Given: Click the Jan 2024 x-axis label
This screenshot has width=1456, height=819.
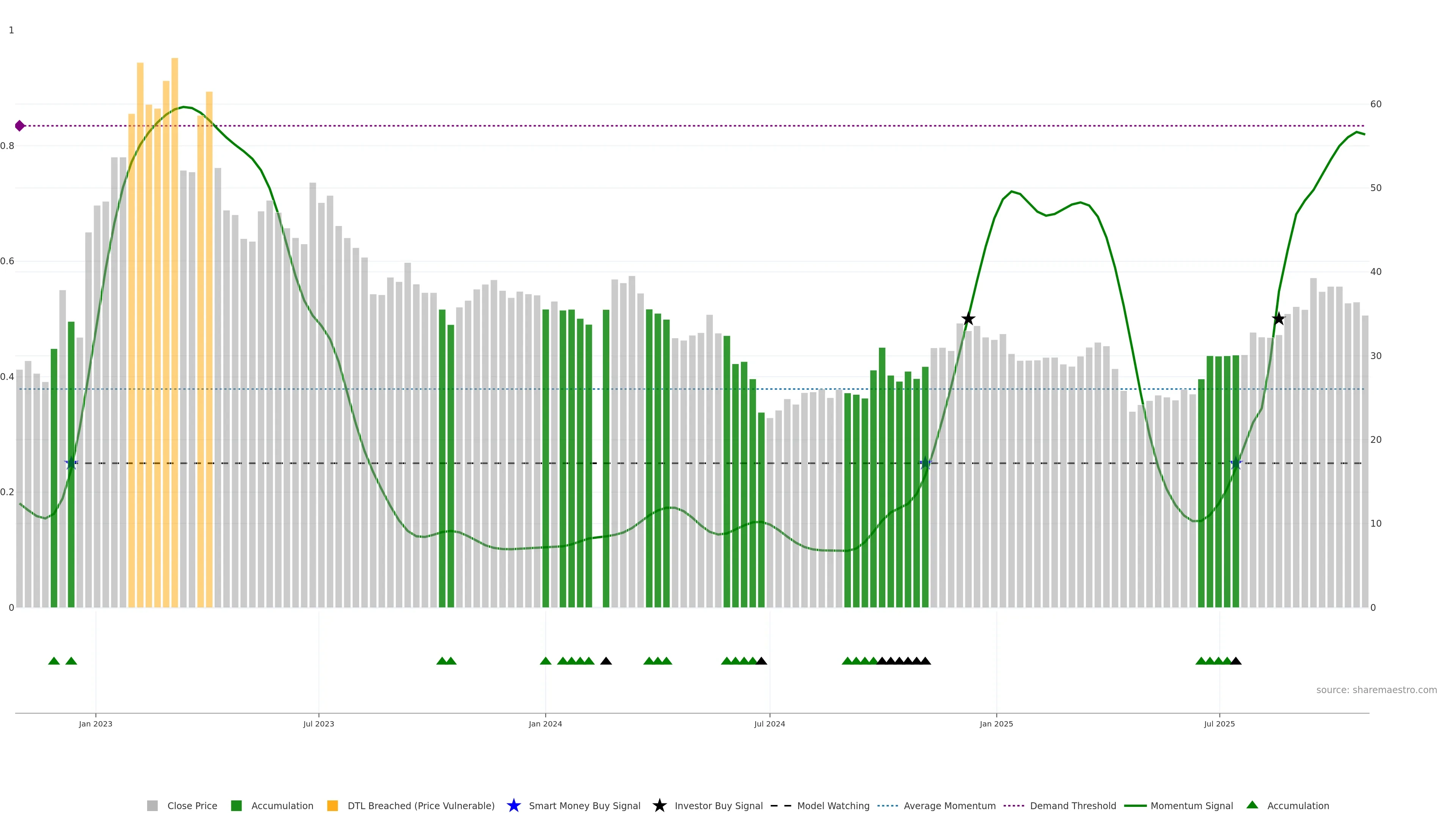Looking at the screenshot, I should pyautogui.click(x=545, y=723).
